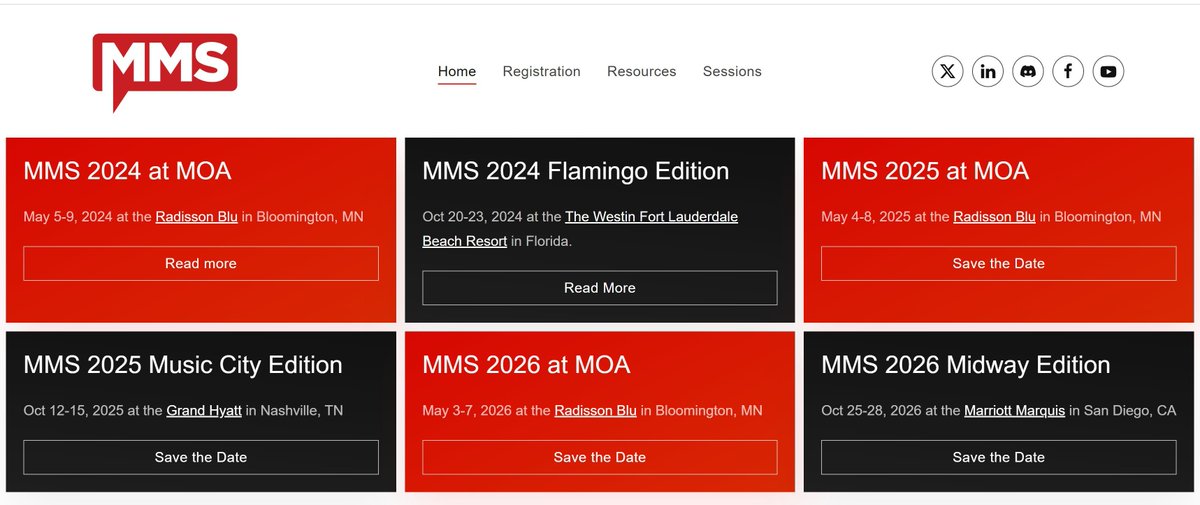Viewport: 1200px width, 505px height.
Task: Click the MMS 2026 at MOA heading
Action: tap(526, 365)
